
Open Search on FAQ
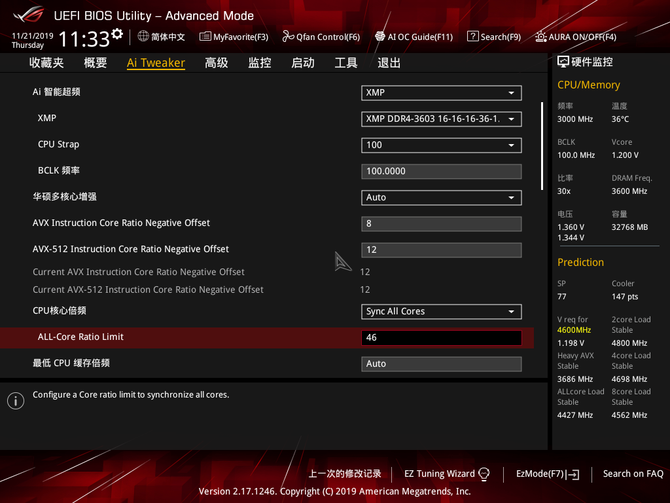click(x=633, y=474)
